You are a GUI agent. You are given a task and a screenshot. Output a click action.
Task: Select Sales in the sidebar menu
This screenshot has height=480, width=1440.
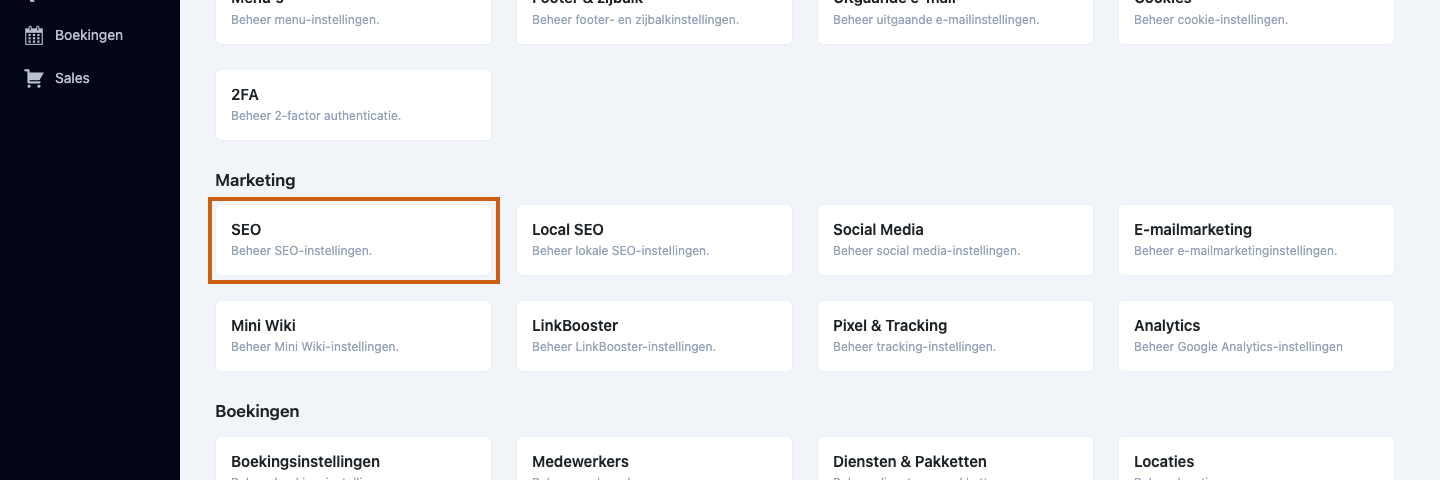coord(72,78)
